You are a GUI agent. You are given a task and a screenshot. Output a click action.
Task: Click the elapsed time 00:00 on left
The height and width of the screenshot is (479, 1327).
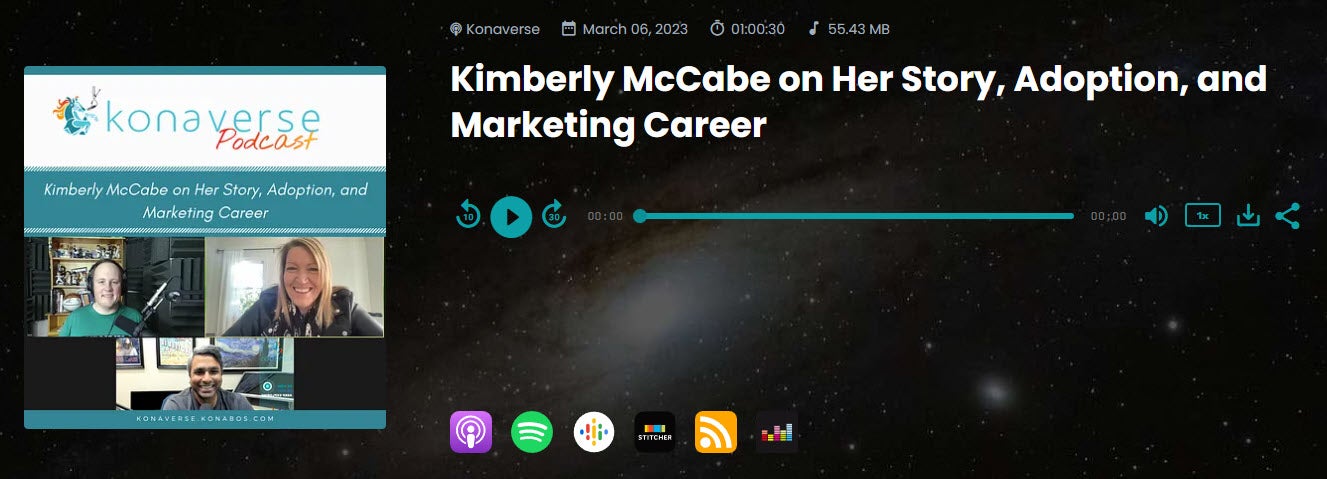pos(605,216)
